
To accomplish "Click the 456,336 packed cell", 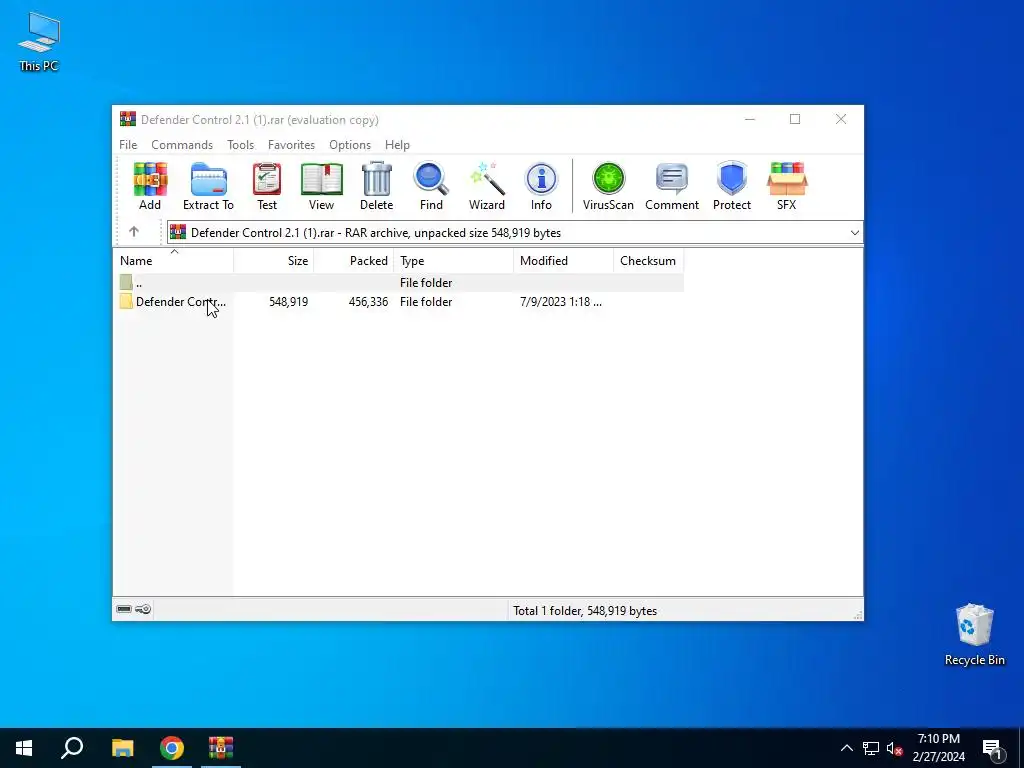I will coord(368,302).
